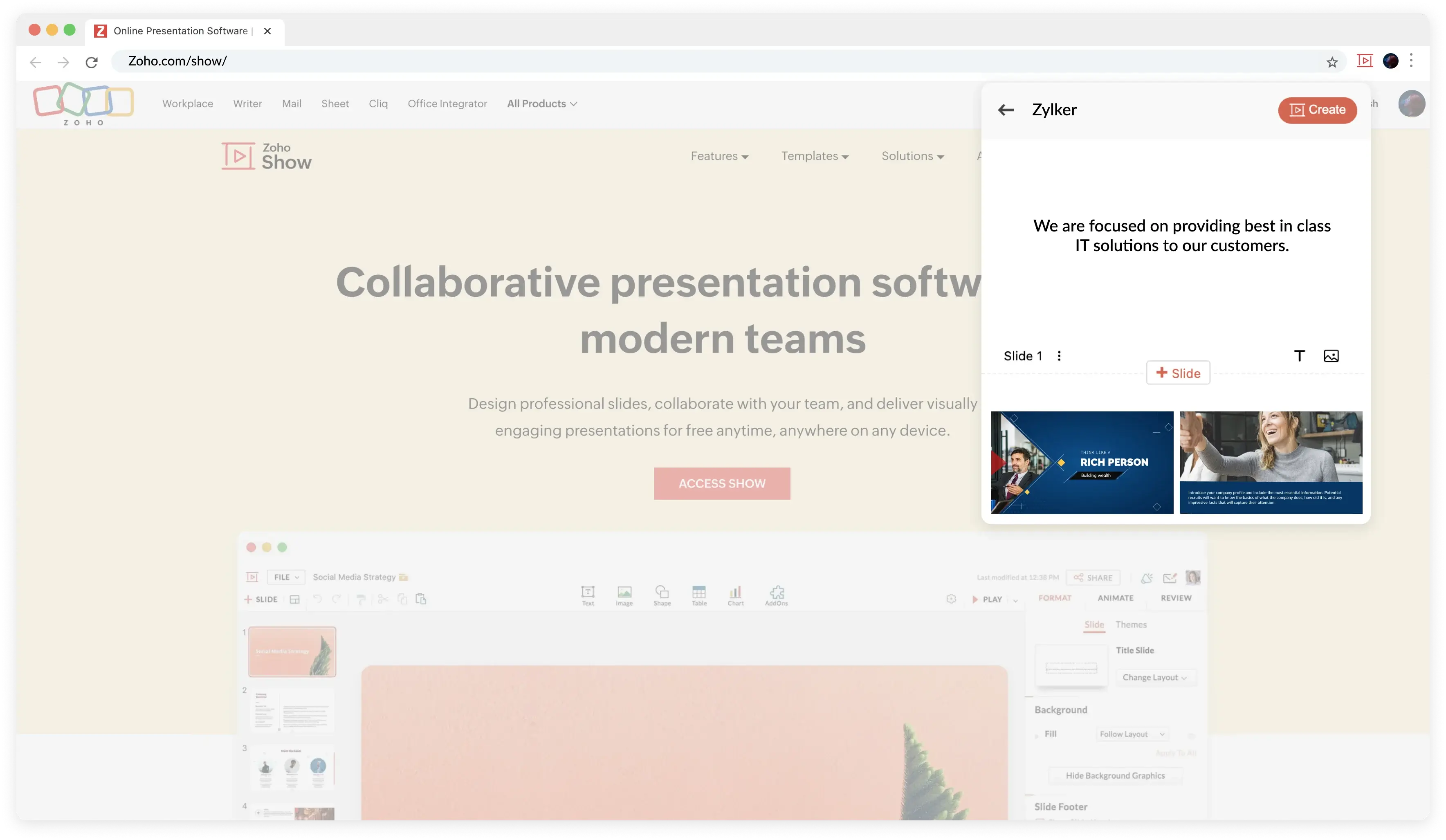Click the ANIMATE tab in right panel
1446x840 pixels.
(x=1116, y=598)
